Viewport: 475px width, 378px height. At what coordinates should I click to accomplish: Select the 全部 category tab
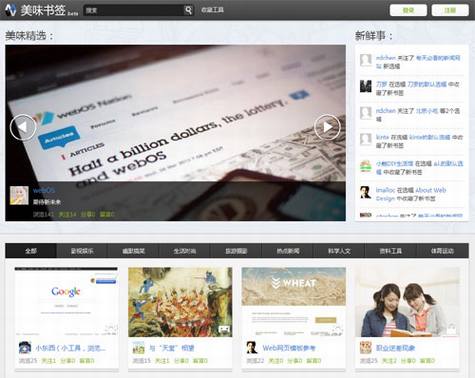31,251
